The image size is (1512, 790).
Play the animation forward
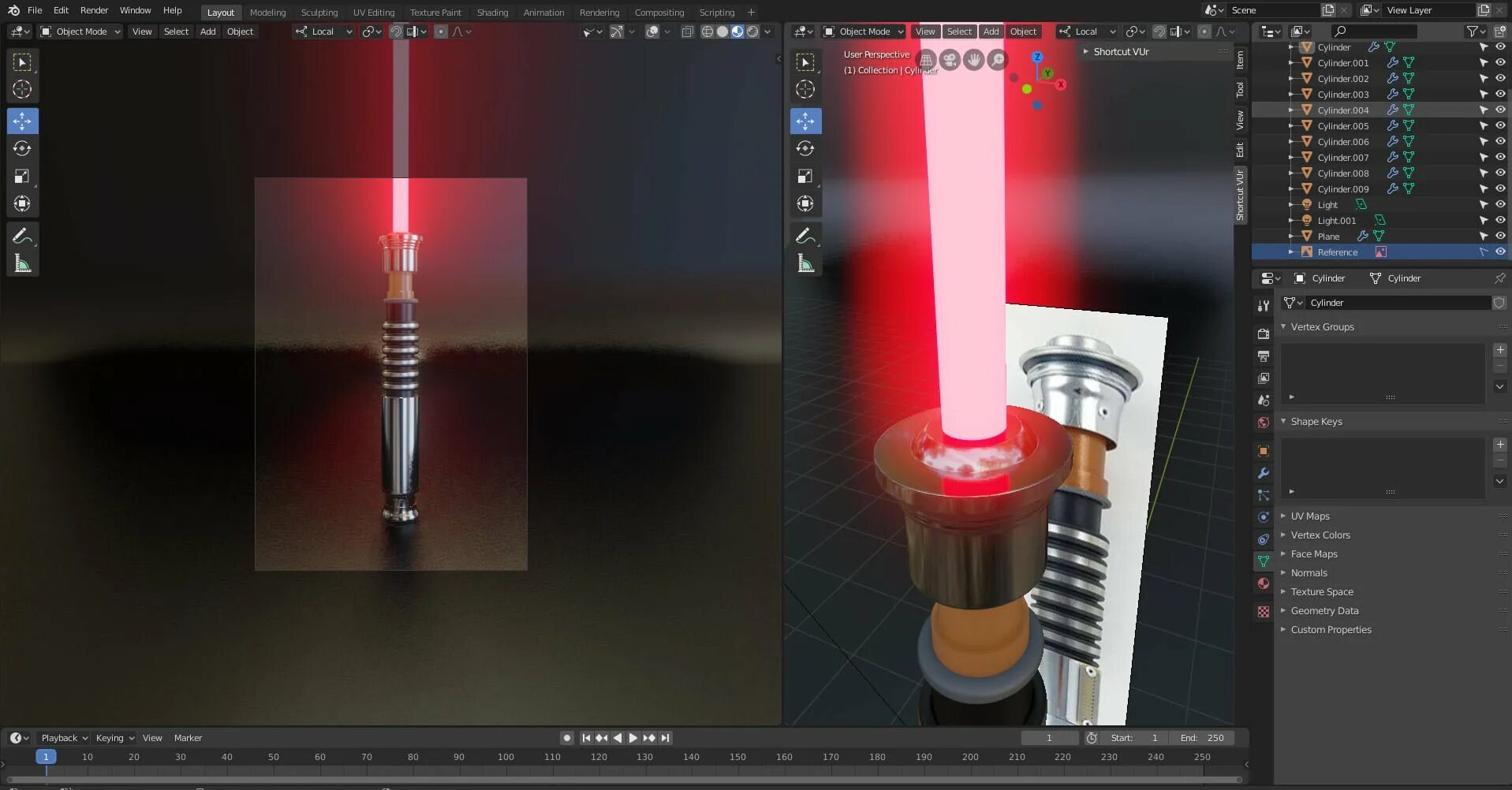tap(633, 738)
